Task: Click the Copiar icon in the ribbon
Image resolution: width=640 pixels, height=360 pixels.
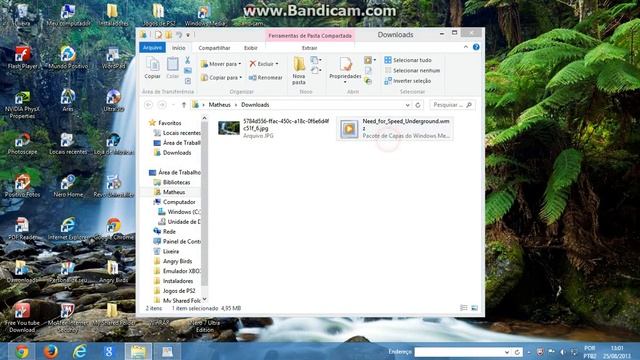Action: point(152,65)
